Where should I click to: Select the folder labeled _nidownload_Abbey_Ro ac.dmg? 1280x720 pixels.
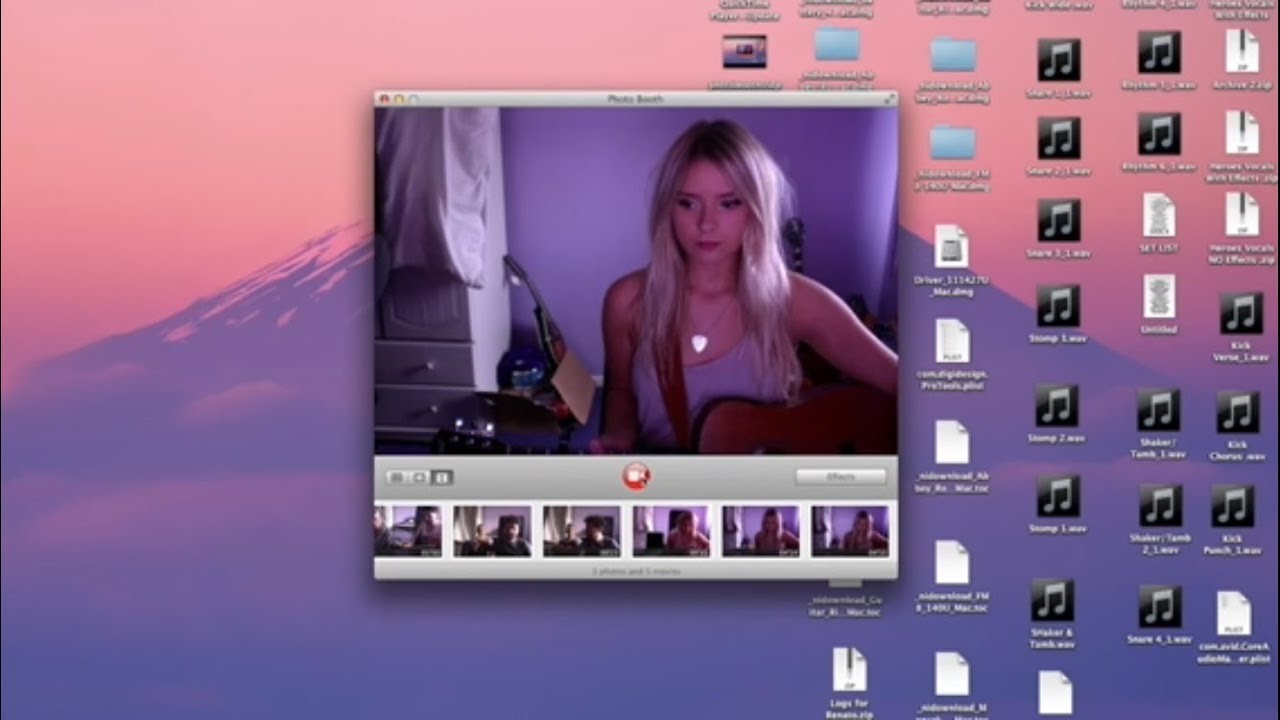tap(953, 55)
